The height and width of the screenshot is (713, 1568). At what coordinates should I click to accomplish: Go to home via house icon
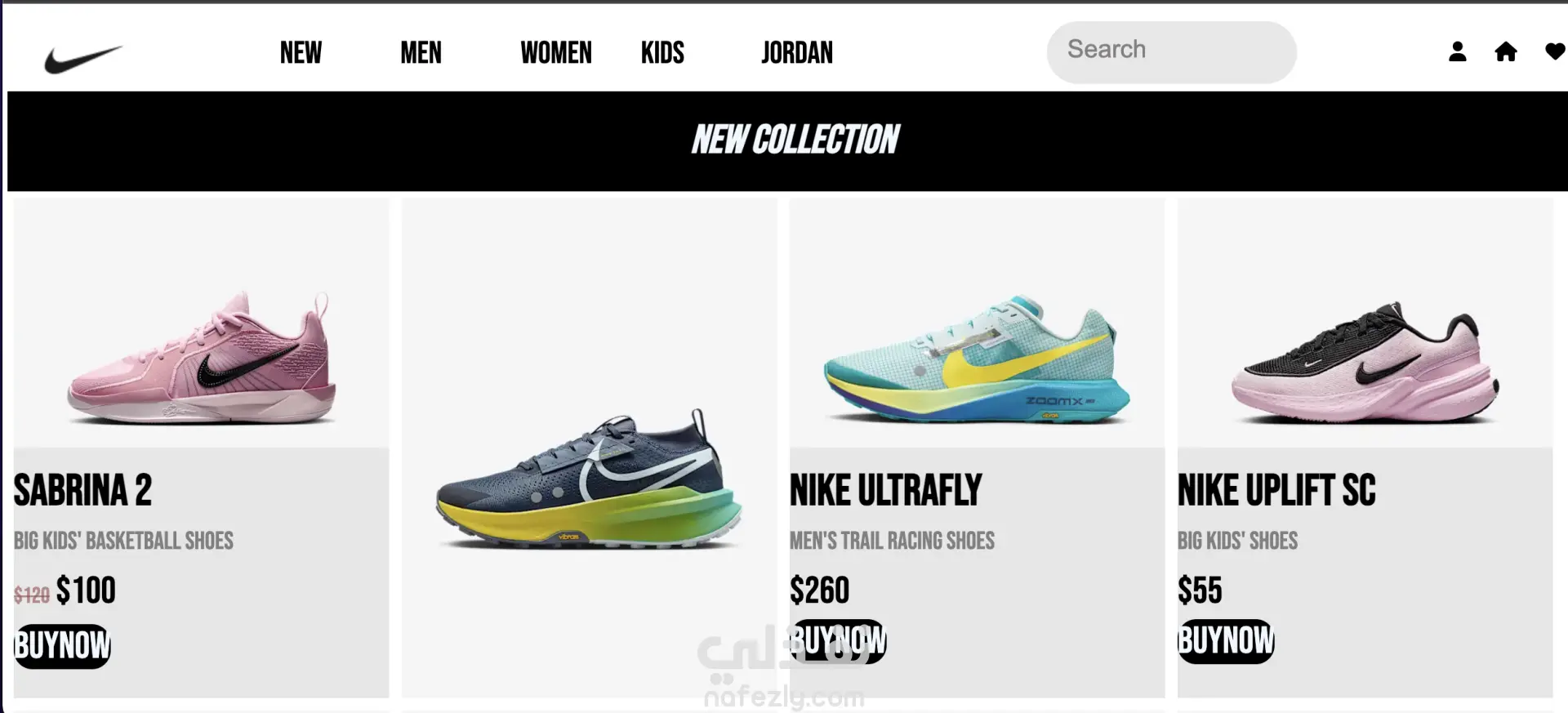pos(1506,52)
